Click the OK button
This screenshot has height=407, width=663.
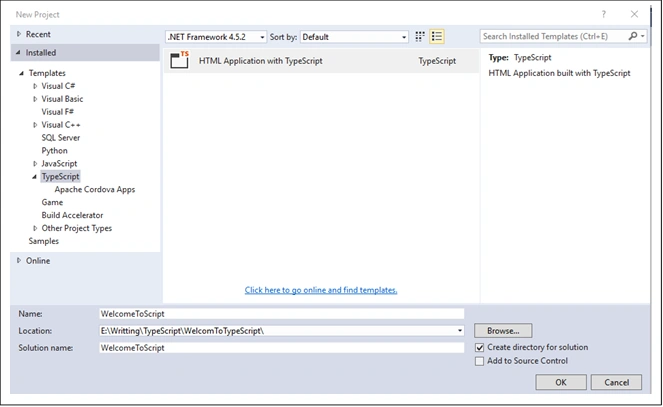(x=561, y=382)
